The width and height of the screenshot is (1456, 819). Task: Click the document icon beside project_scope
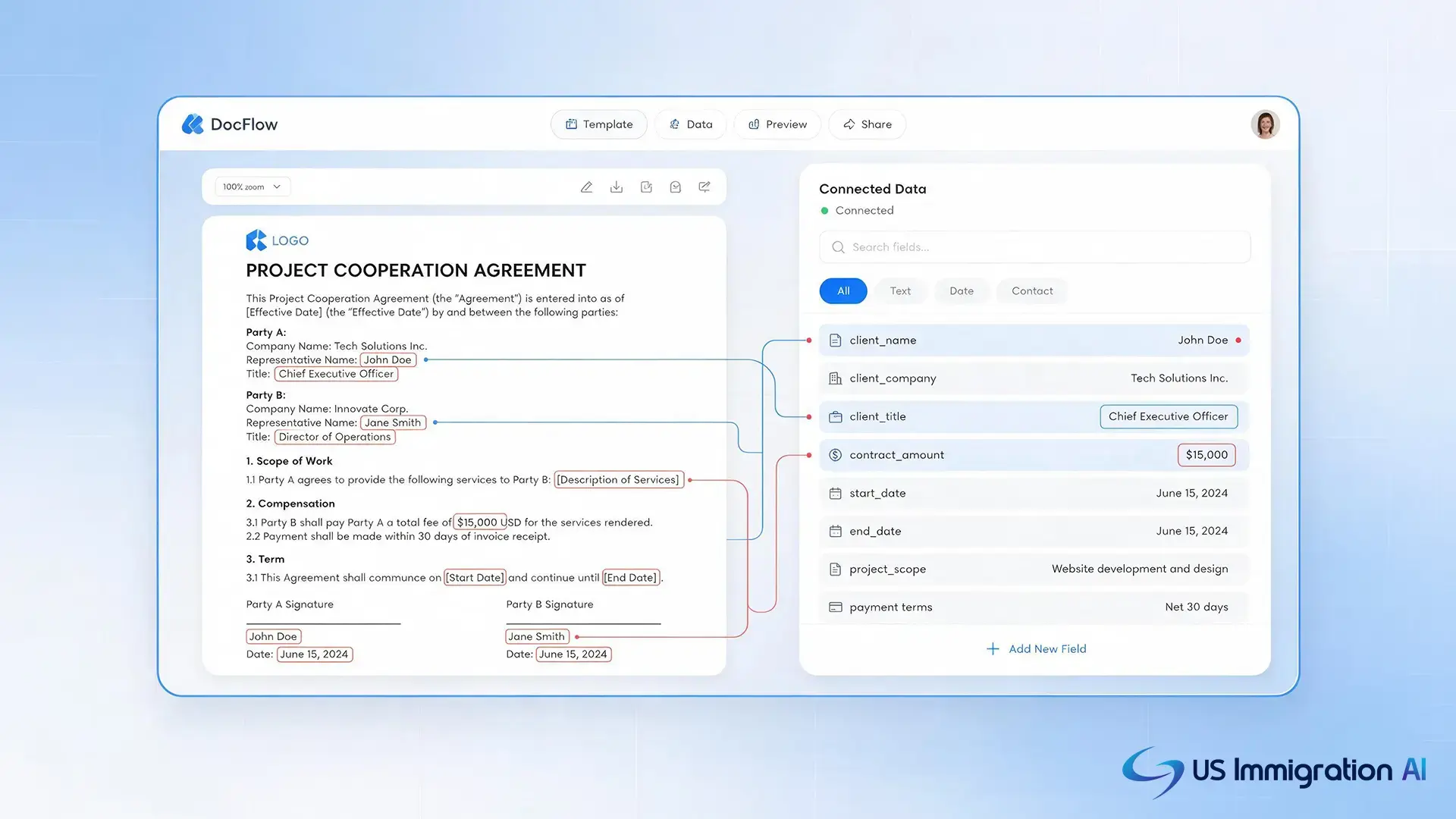click(x=835, y=570)
